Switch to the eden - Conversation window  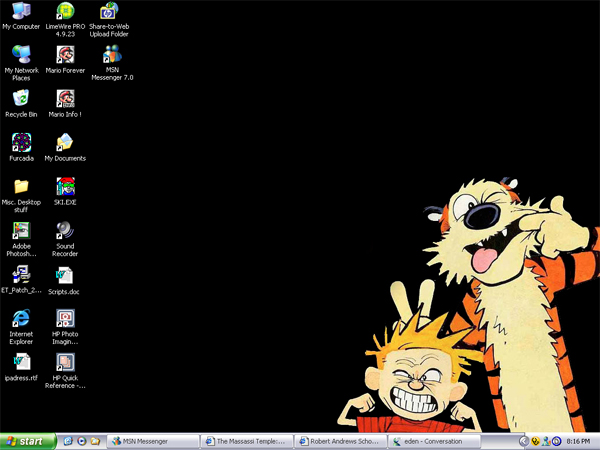click(x=434, y=441)
